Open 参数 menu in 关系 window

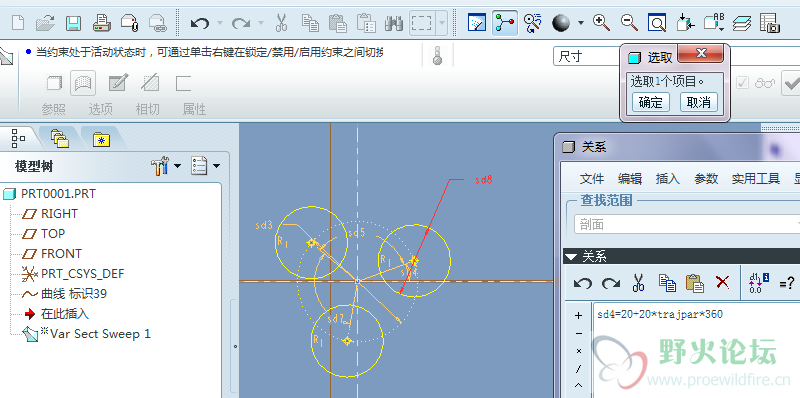706,179
